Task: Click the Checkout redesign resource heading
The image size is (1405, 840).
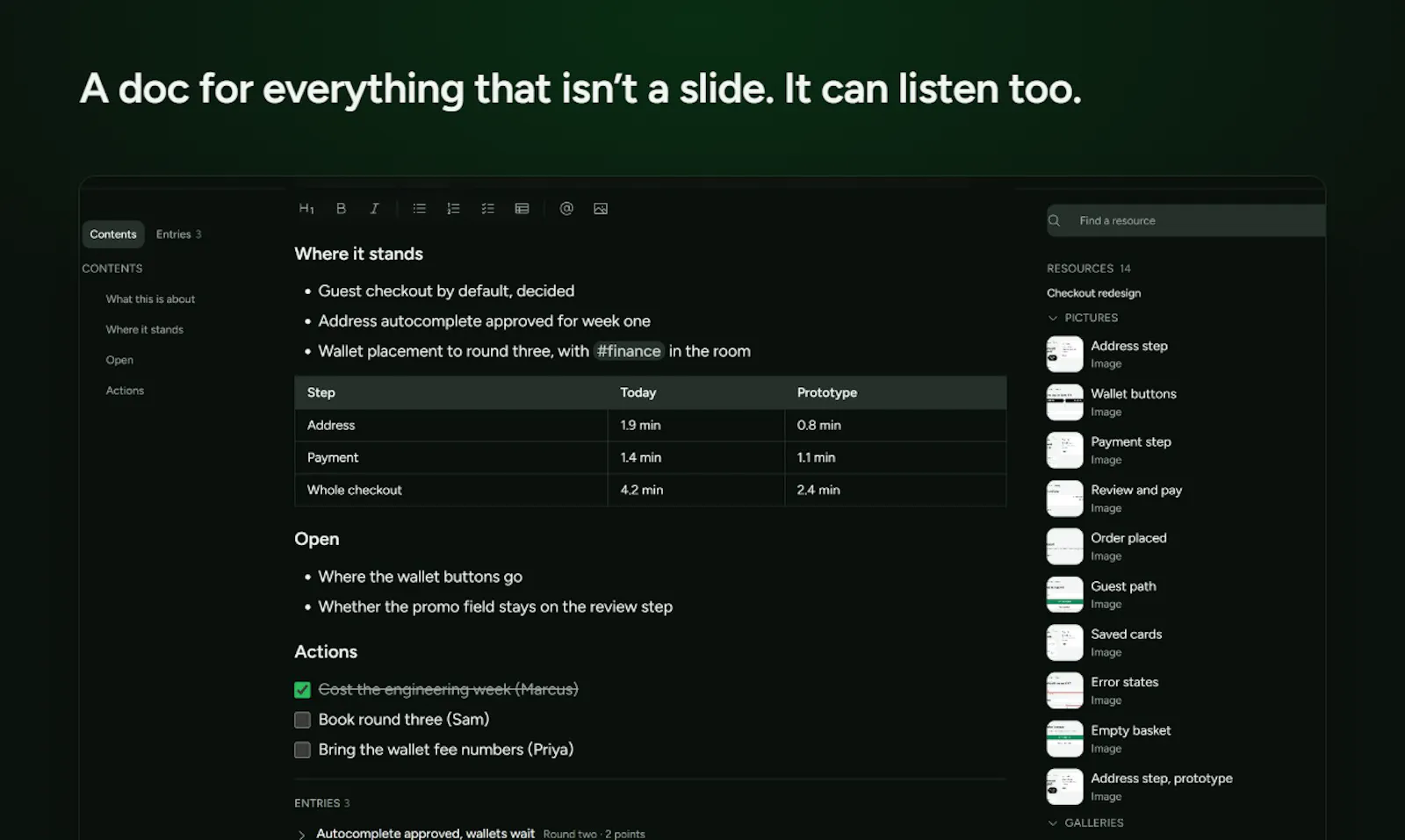Action: (x=1093, y=293)
